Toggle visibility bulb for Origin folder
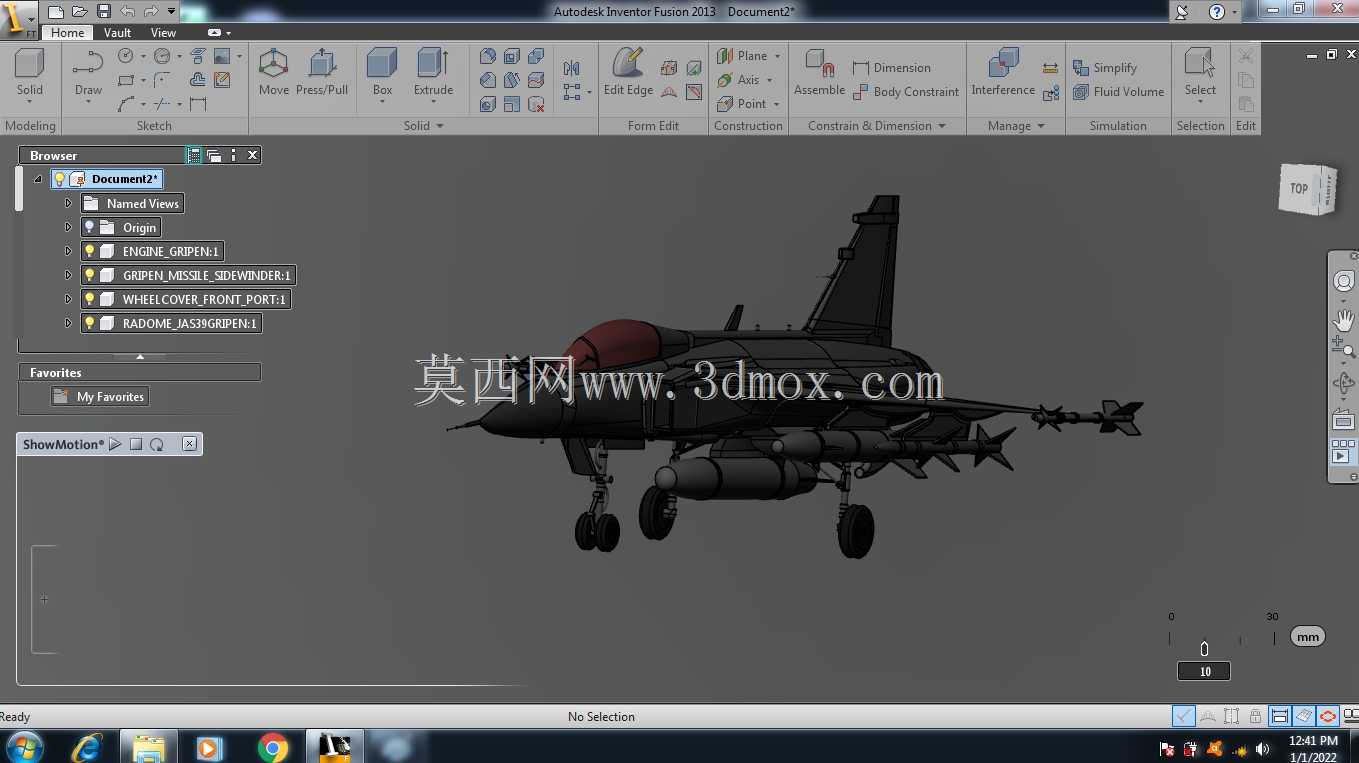1359x763 pixels. coord(89,227)
